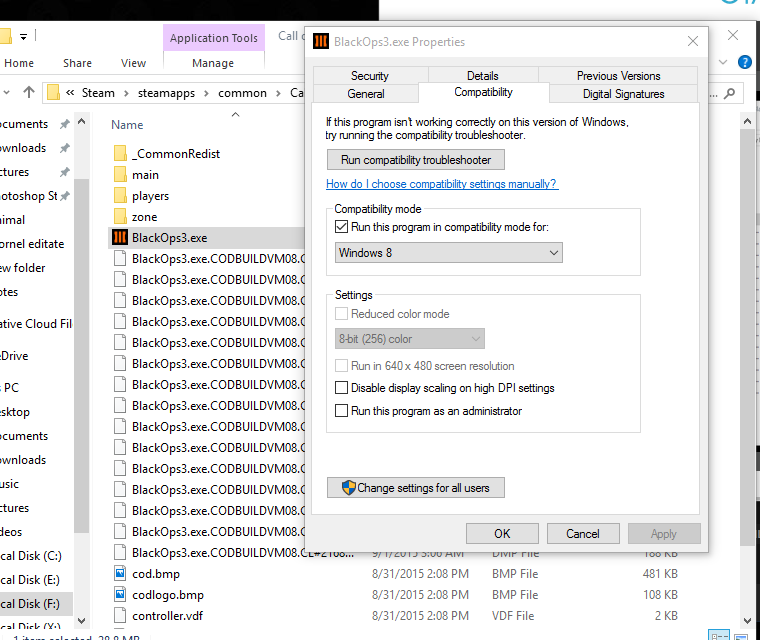This screenshot has width=760, height=640.
Task: Enable Disable display scaling on high DPI
Action: (x=341, y=388)
